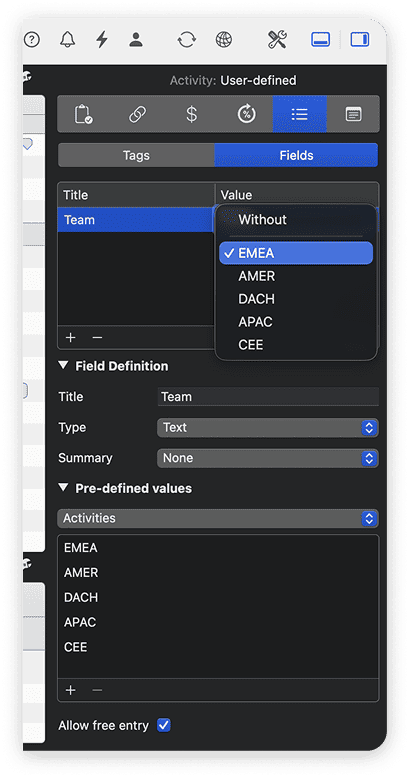The height and width of the screenshot is (778, 410).
Task: Switch to the Tags tab
Action: pyautogui.click(x=136, y=155)
